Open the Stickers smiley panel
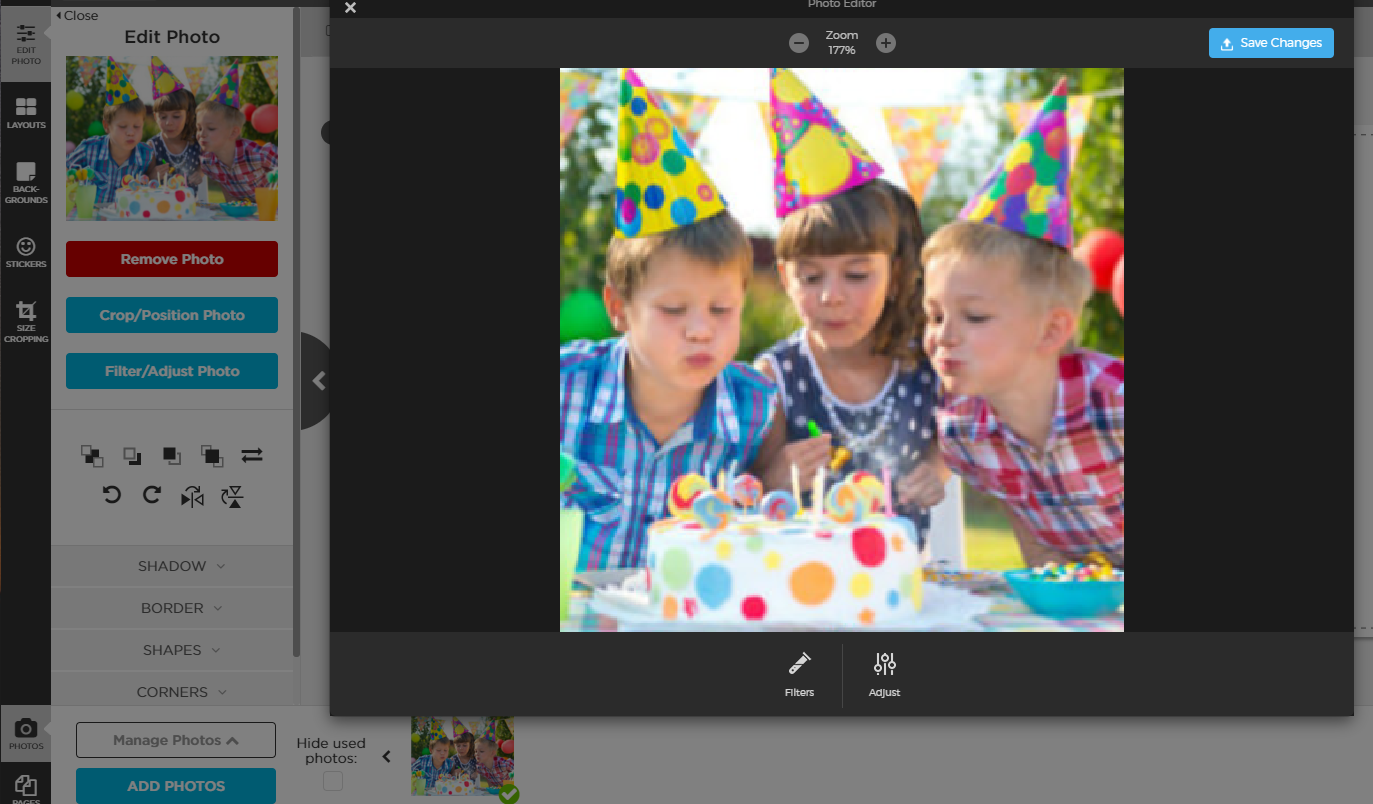Screen dimensions: 1373x804 click(26, 252)
